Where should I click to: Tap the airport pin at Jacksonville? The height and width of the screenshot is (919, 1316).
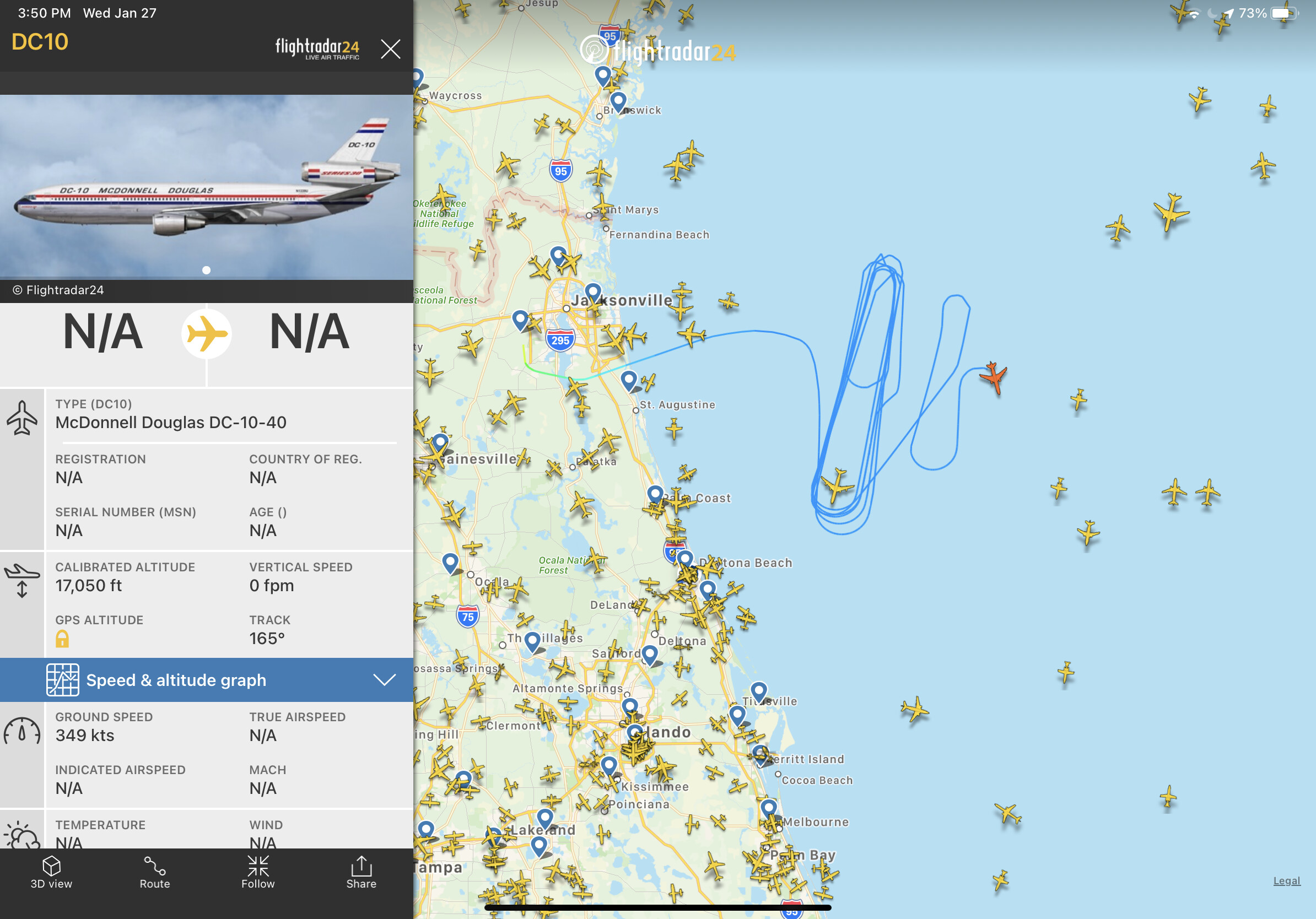[x=592, y=293]
